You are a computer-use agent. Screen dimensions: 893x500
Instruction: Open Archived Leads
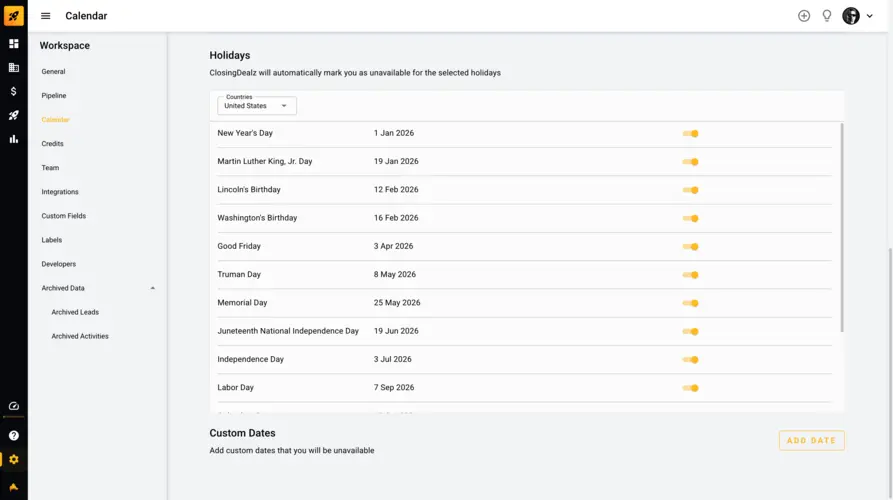point(75,312)
